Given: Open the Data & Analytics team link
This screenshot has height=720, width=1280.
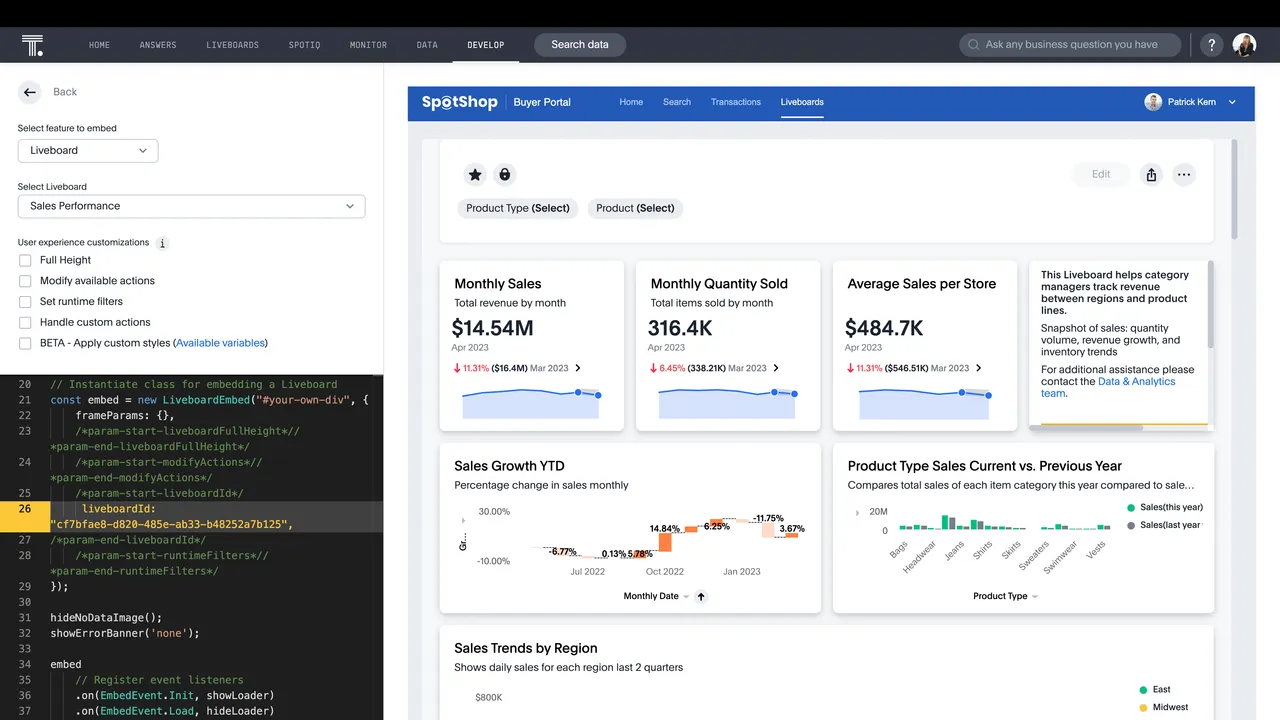Looking at the screenshot, I should click(1109, 388).
